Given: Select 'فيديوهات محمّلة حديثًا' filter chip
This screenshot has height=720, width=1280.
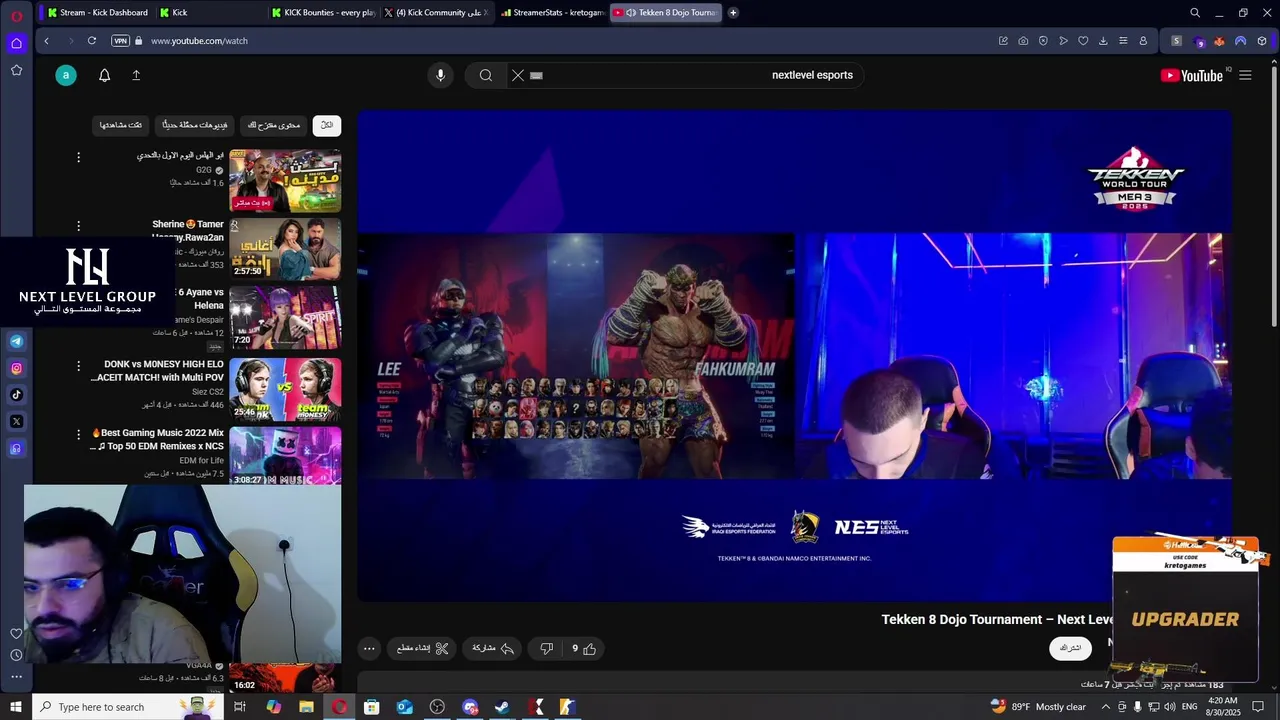Looking at the screenshot, I should point(195,125).
